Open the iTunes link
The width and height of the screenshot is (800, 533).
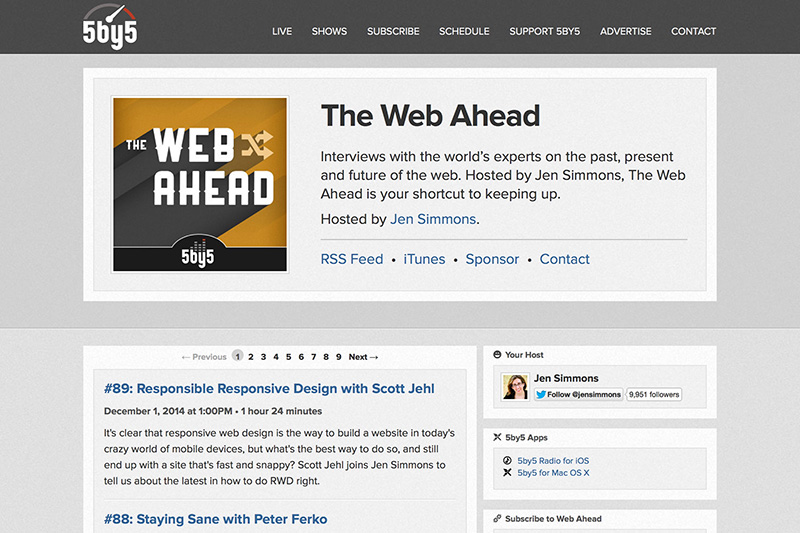coord(424,259)
